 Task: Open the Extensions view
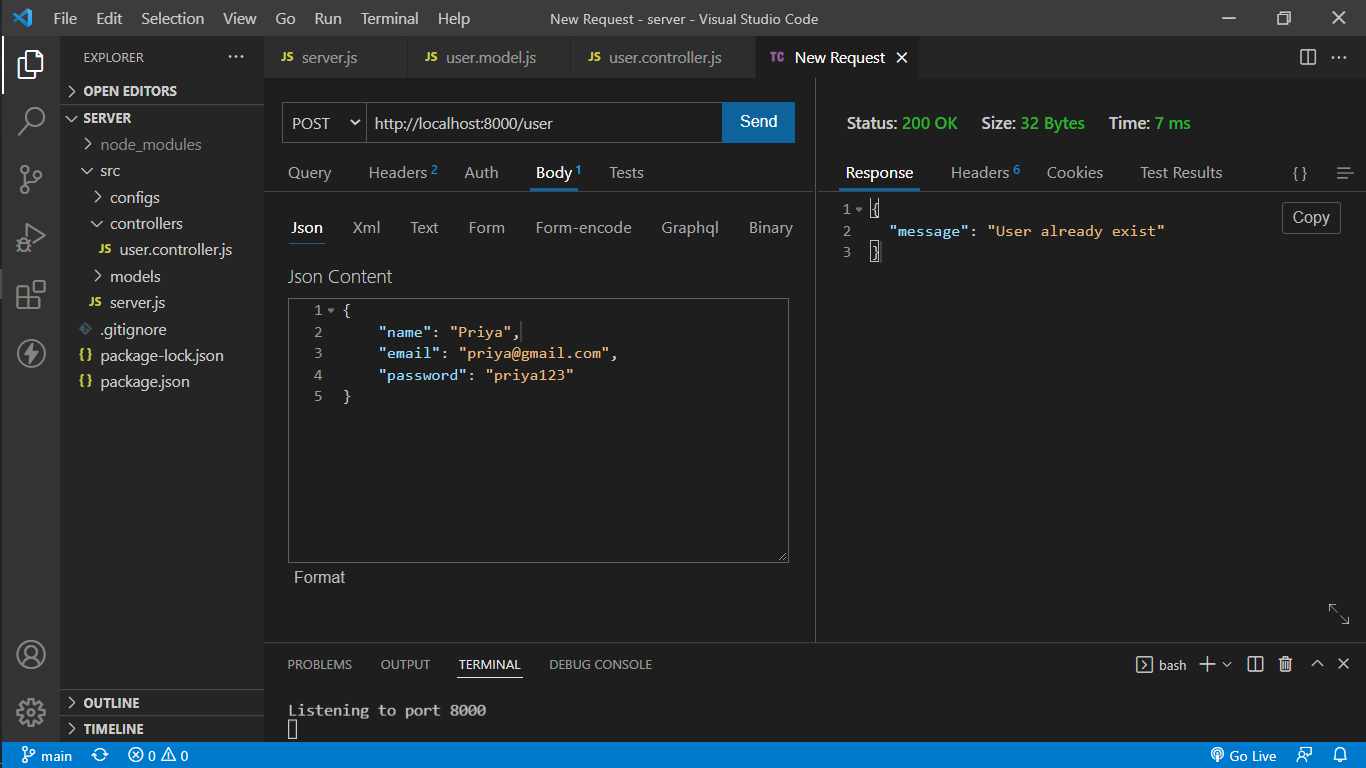(31, 296)
